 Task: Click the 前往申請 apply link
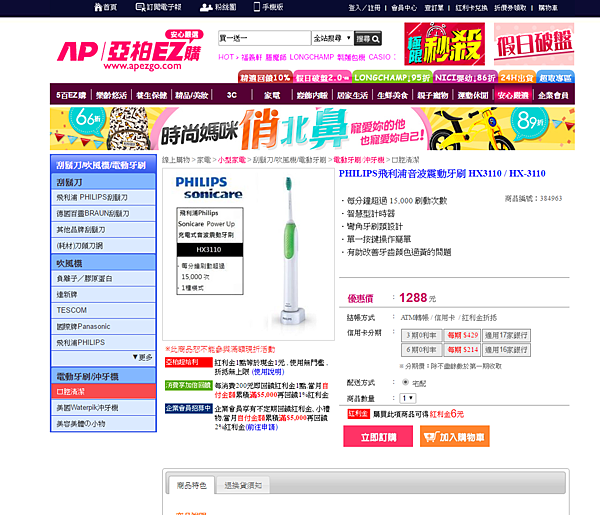coord(261,427)
